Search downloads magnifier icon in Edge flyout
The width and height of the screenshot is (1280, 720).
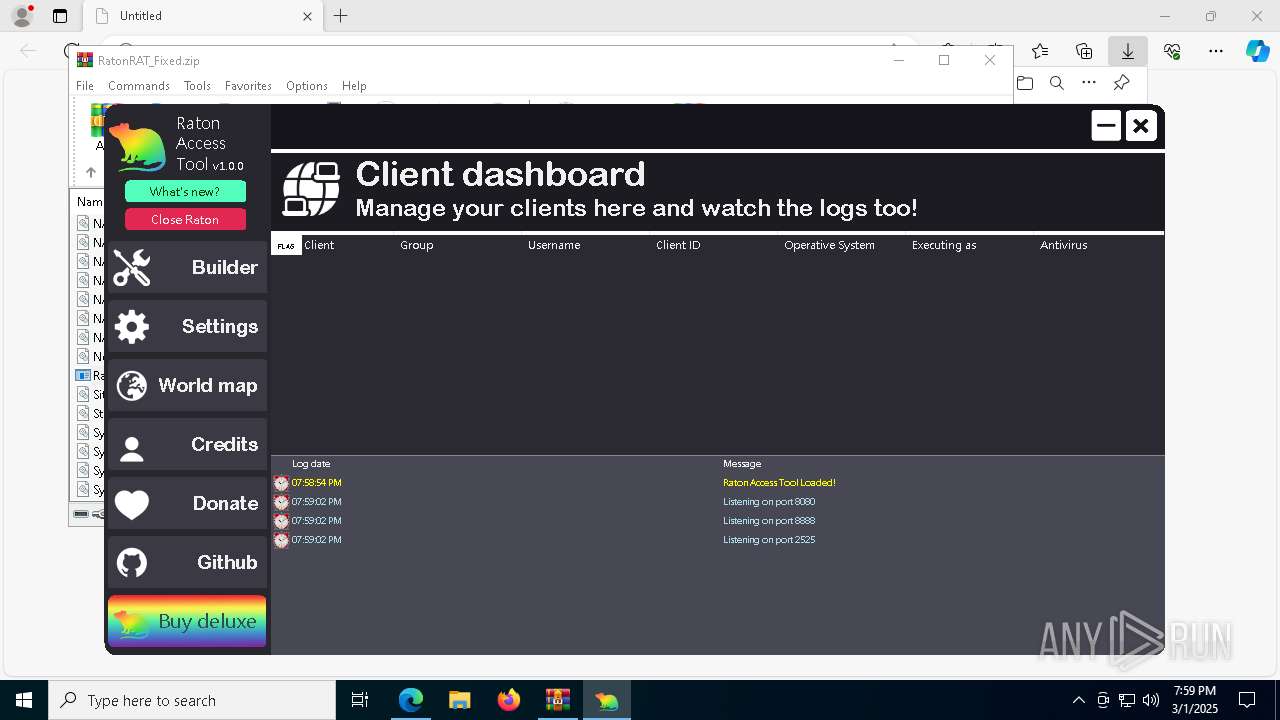[1057, 83]
